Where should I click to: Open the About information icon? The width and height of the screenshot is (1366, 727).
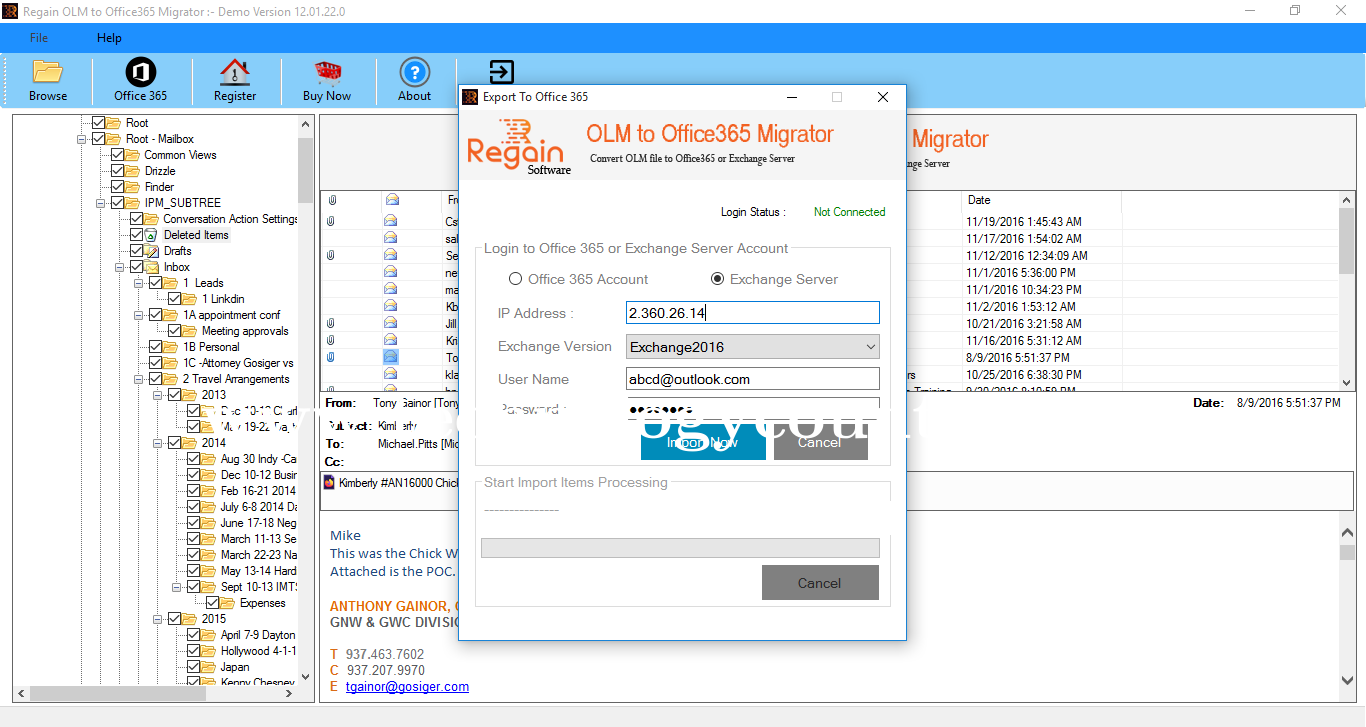coord(414,80)
